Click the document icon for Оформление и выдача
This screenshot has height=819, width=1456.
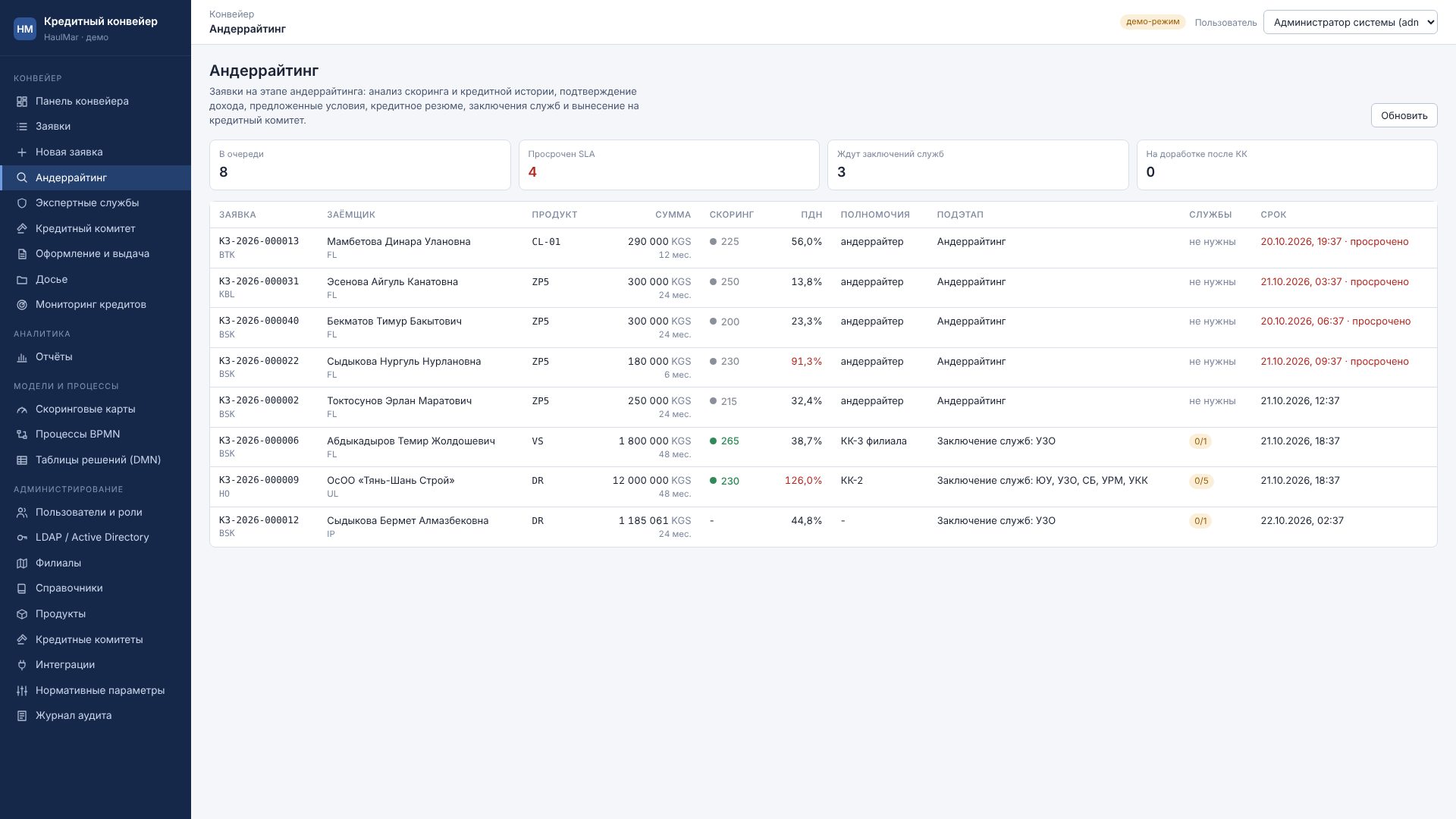coord(22,254)
